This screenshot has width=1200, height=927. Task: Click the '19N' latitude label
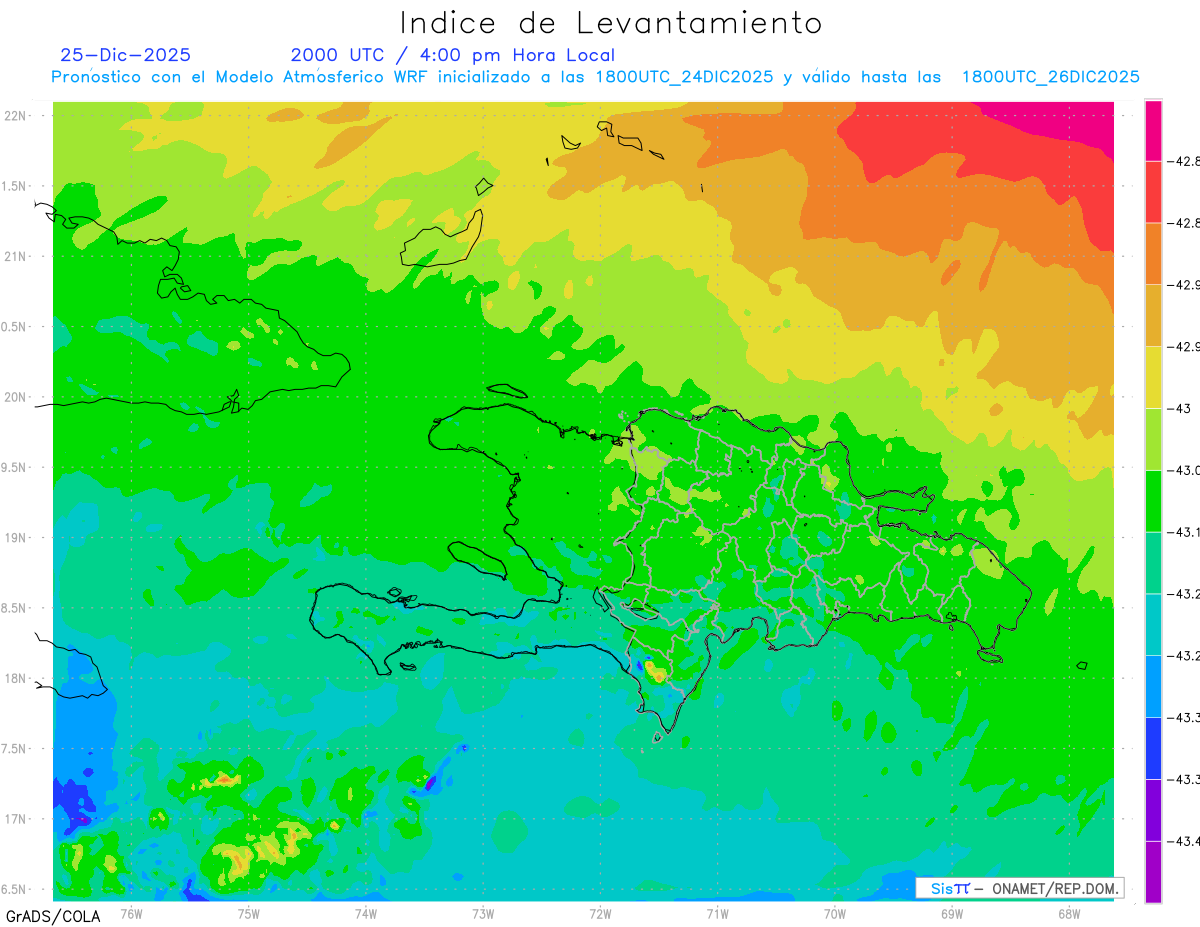click(16, 537)
